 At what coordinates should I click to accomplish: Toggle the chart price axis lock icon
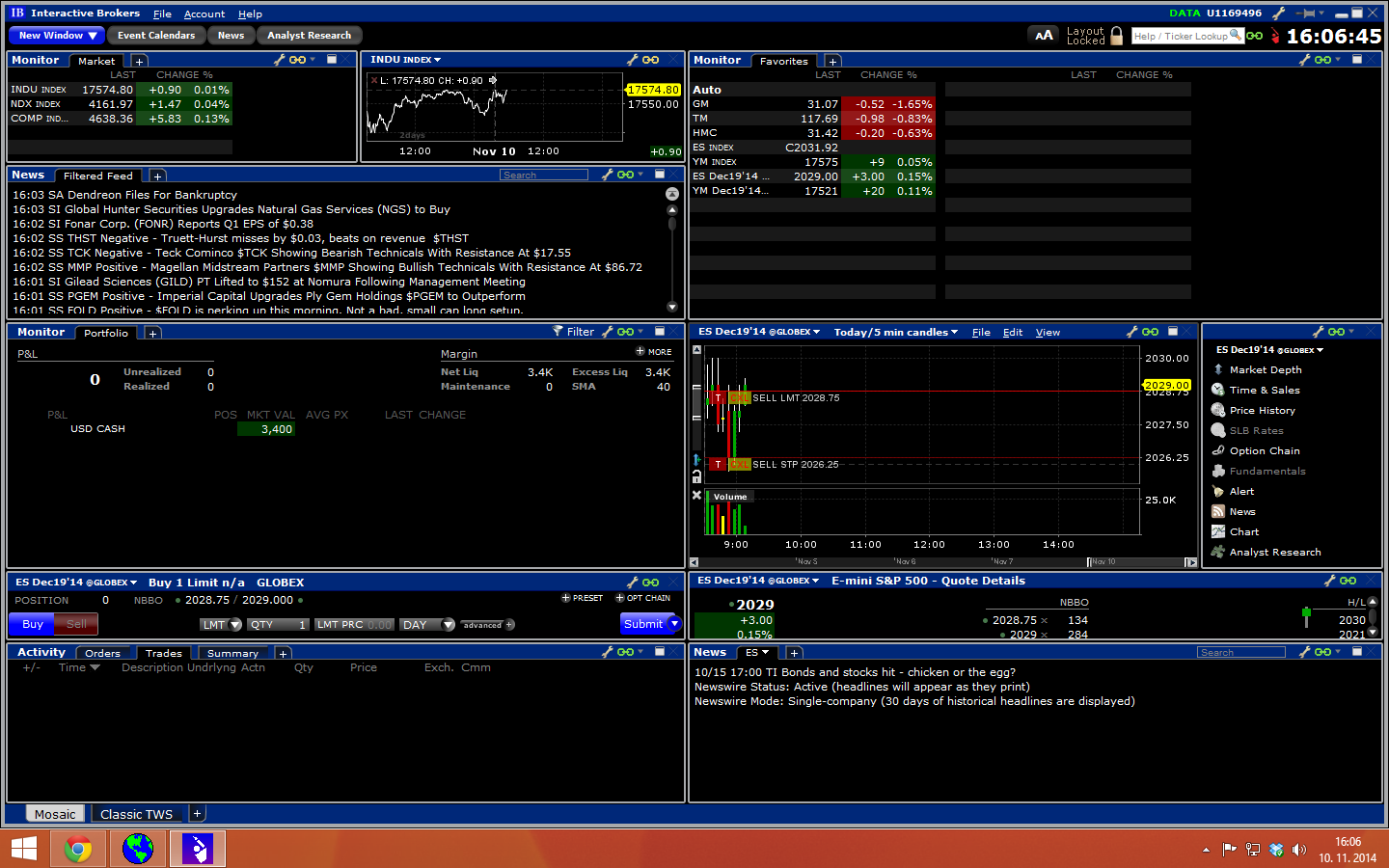click(696, 476)
